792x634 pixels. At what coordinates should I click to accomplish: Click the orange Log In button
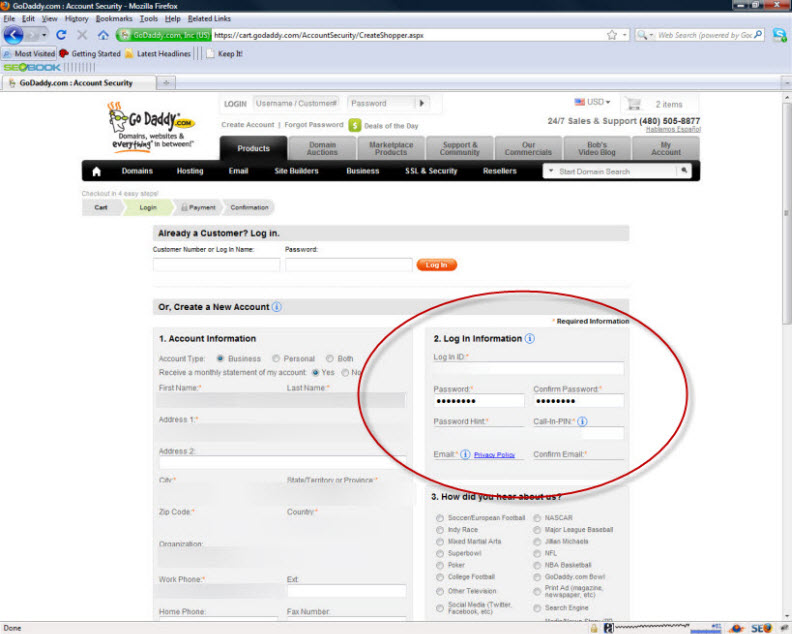pyautogui.click(x=436, y=265)
